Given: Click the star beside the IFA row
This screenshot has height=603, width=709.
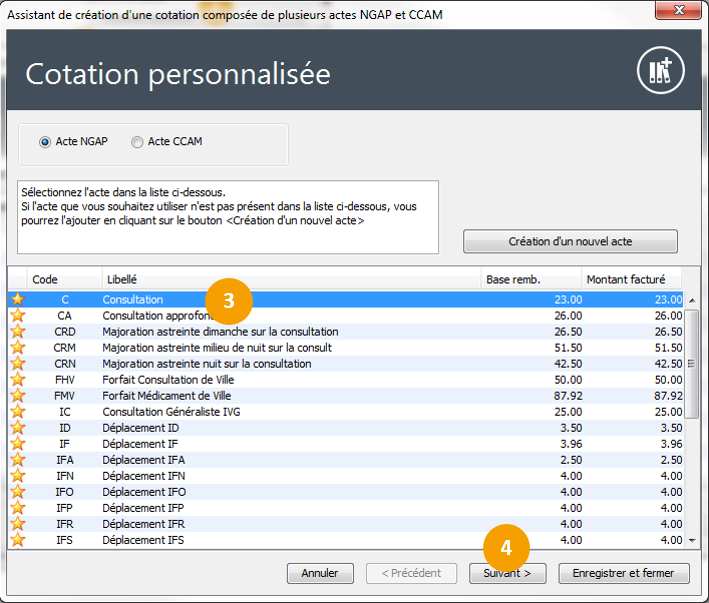Looking at the screenshot, I should pos(17,459).
